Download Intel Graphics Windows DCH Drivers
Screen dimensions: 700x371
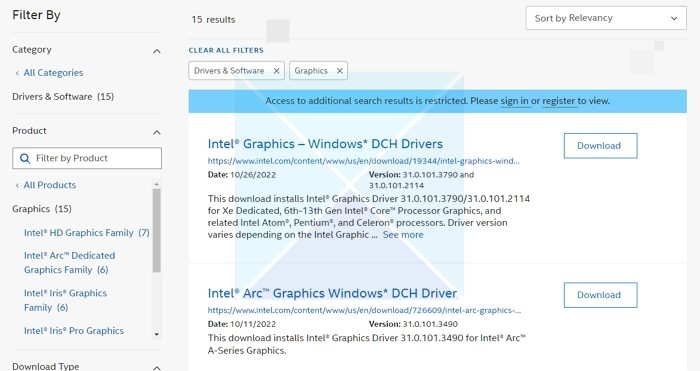(600, 146)
